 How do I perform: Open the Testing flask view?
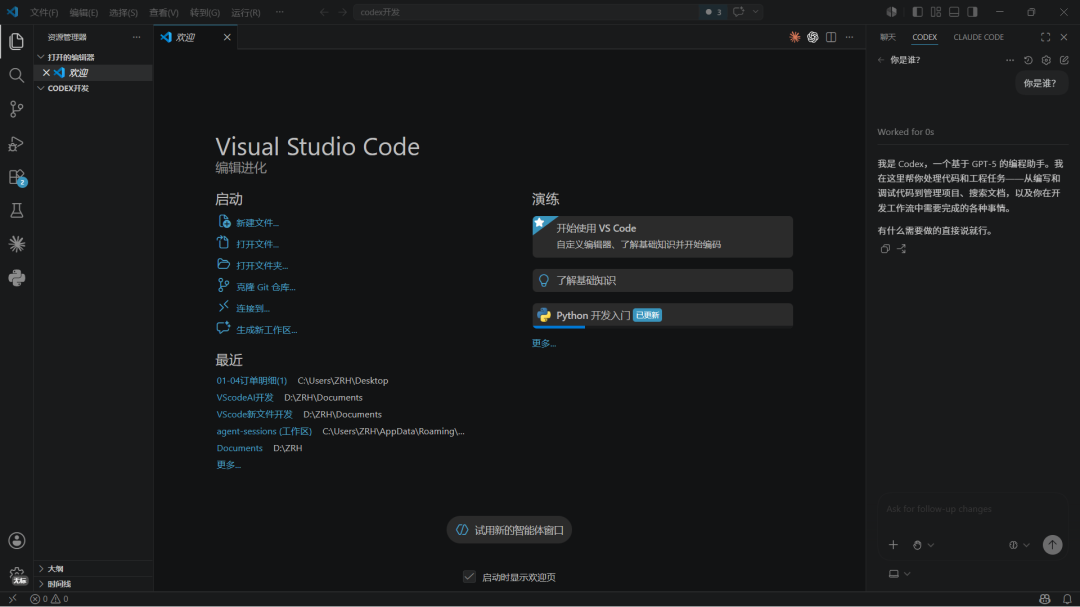coord(17,210)
